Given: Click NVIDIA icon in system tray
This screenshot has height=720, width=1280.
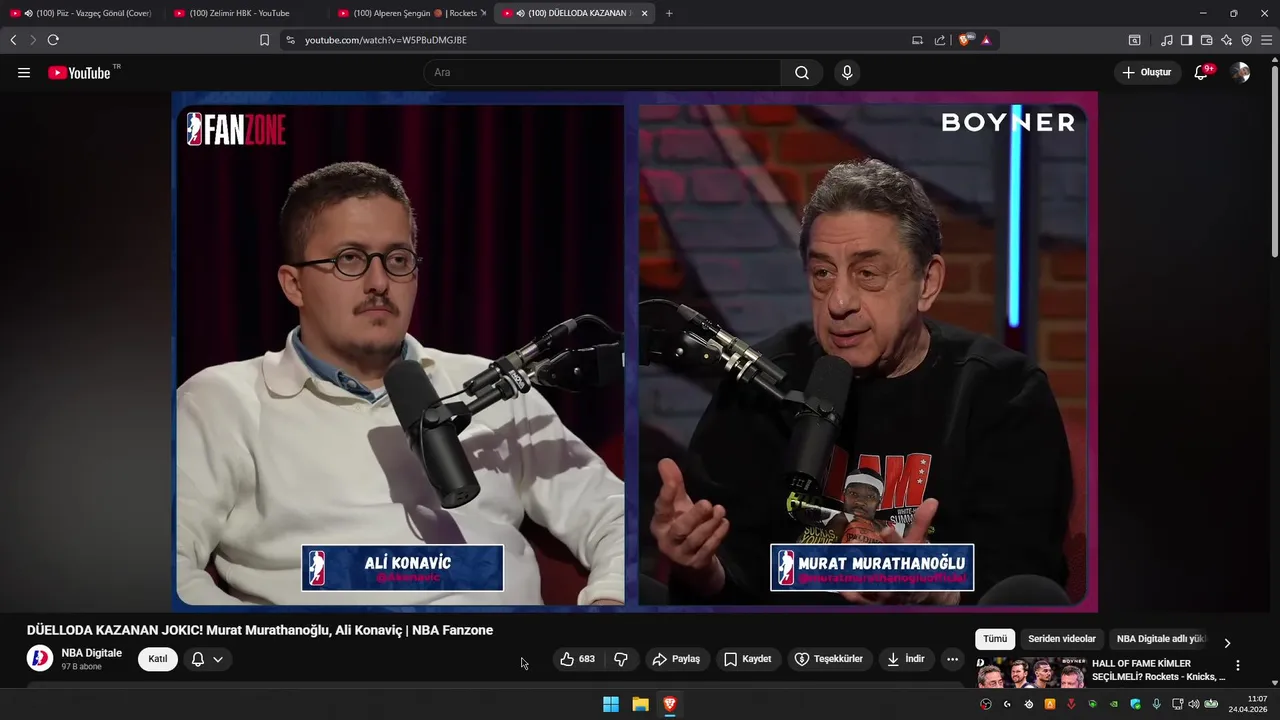Looking at the screenshot, I should click(1113, 704).
